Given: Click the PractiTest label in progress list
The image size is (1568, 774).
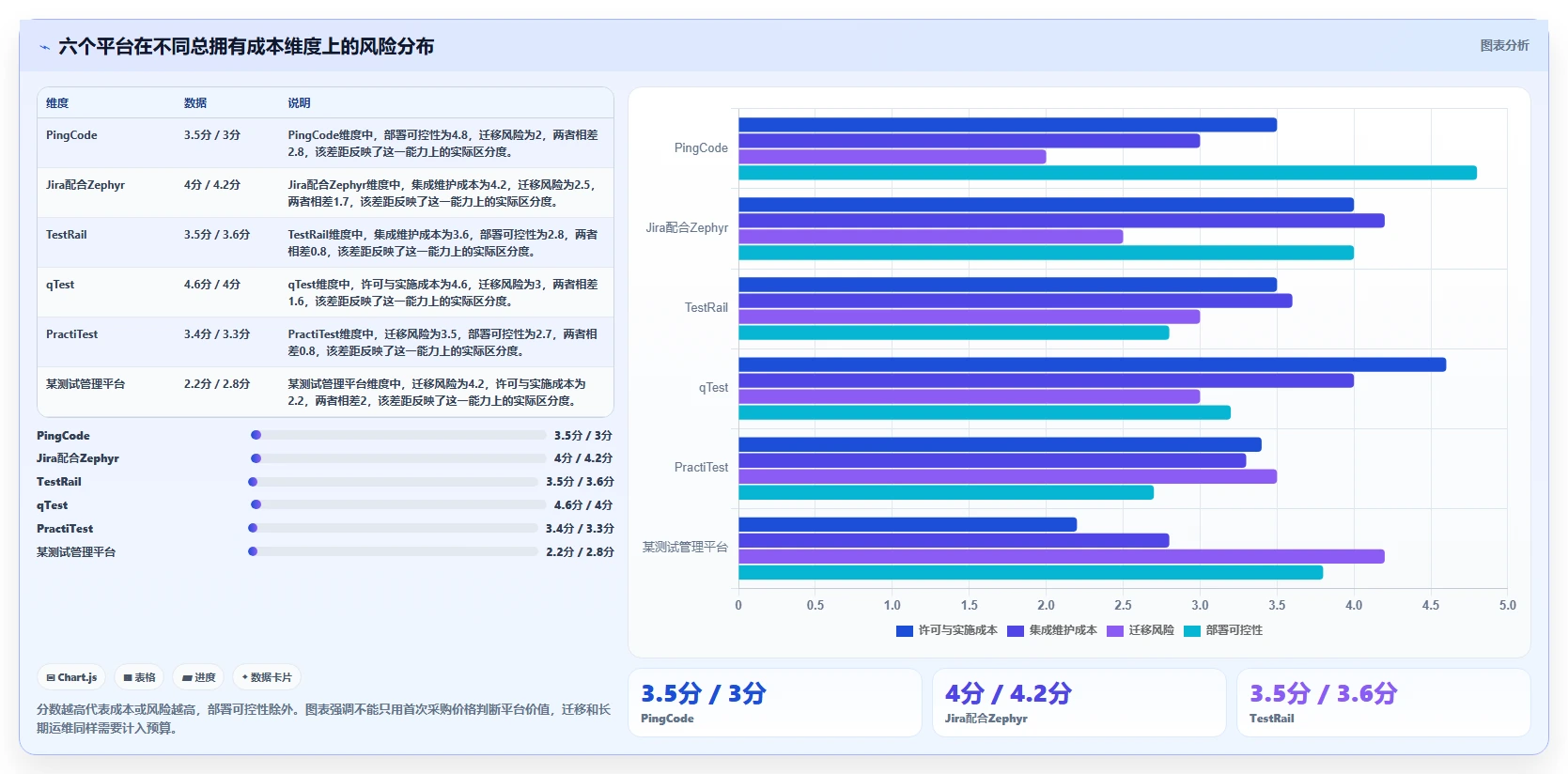Looking at the screenshot, I should pos(65,529).
